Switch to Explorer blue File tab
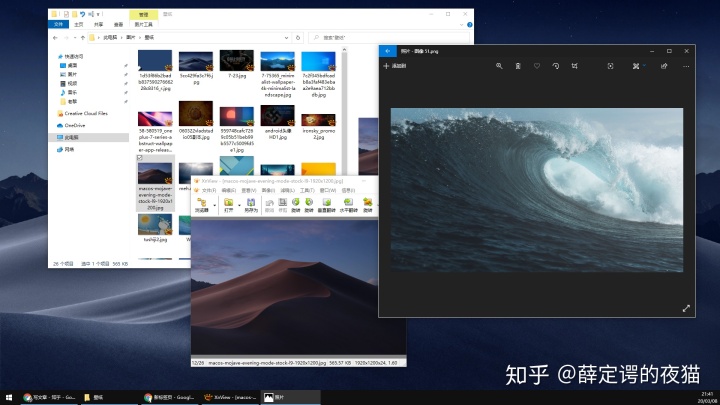 pyautogui.click(x=59, y=24)
